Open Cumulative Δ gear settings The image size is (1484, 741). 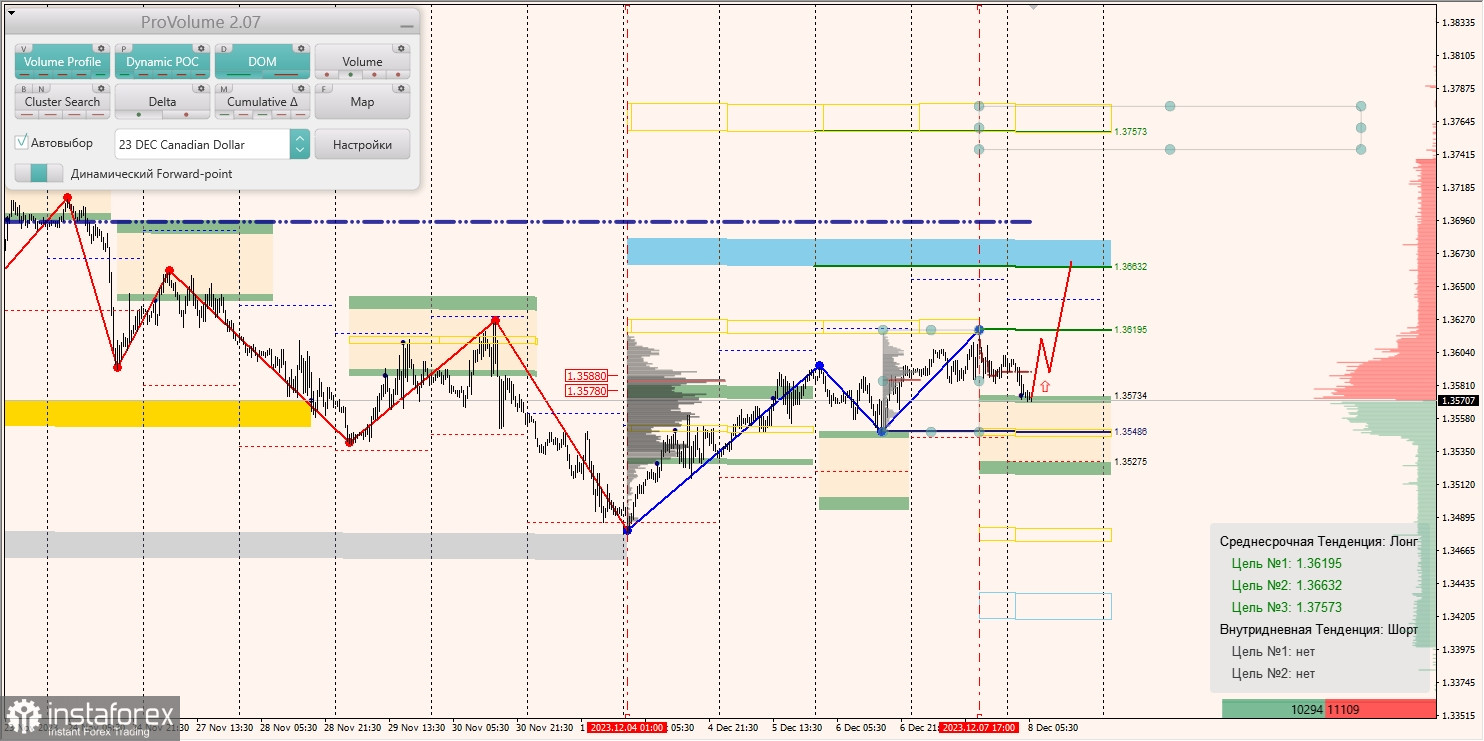[x=300, y=88]
